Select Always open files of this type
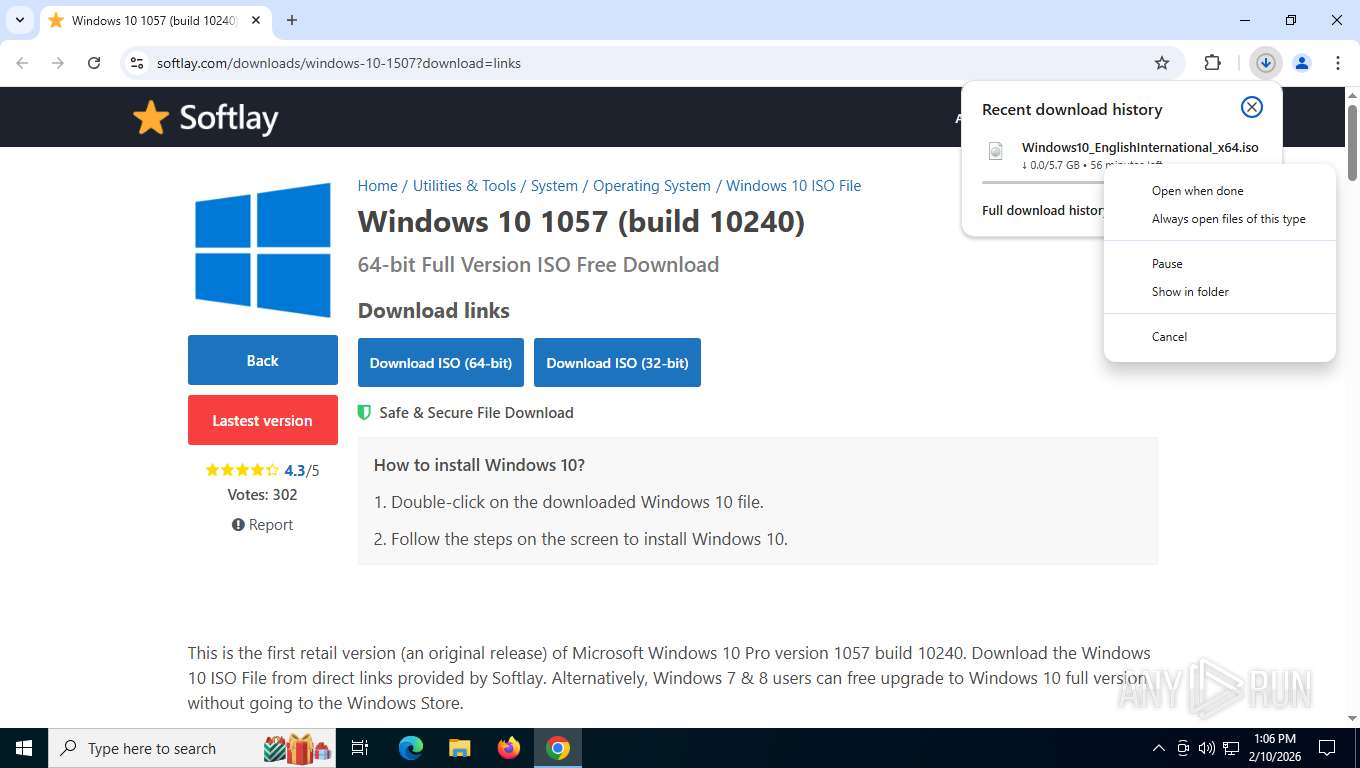The image size is (1360, 768). click(1220, 219)
